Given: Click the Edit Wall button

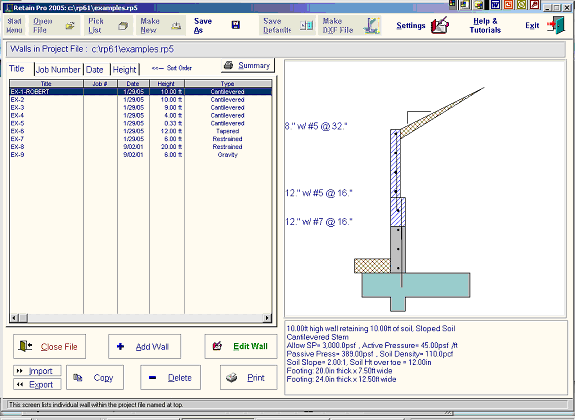Looking at the screenshot, I should [241, 346].
